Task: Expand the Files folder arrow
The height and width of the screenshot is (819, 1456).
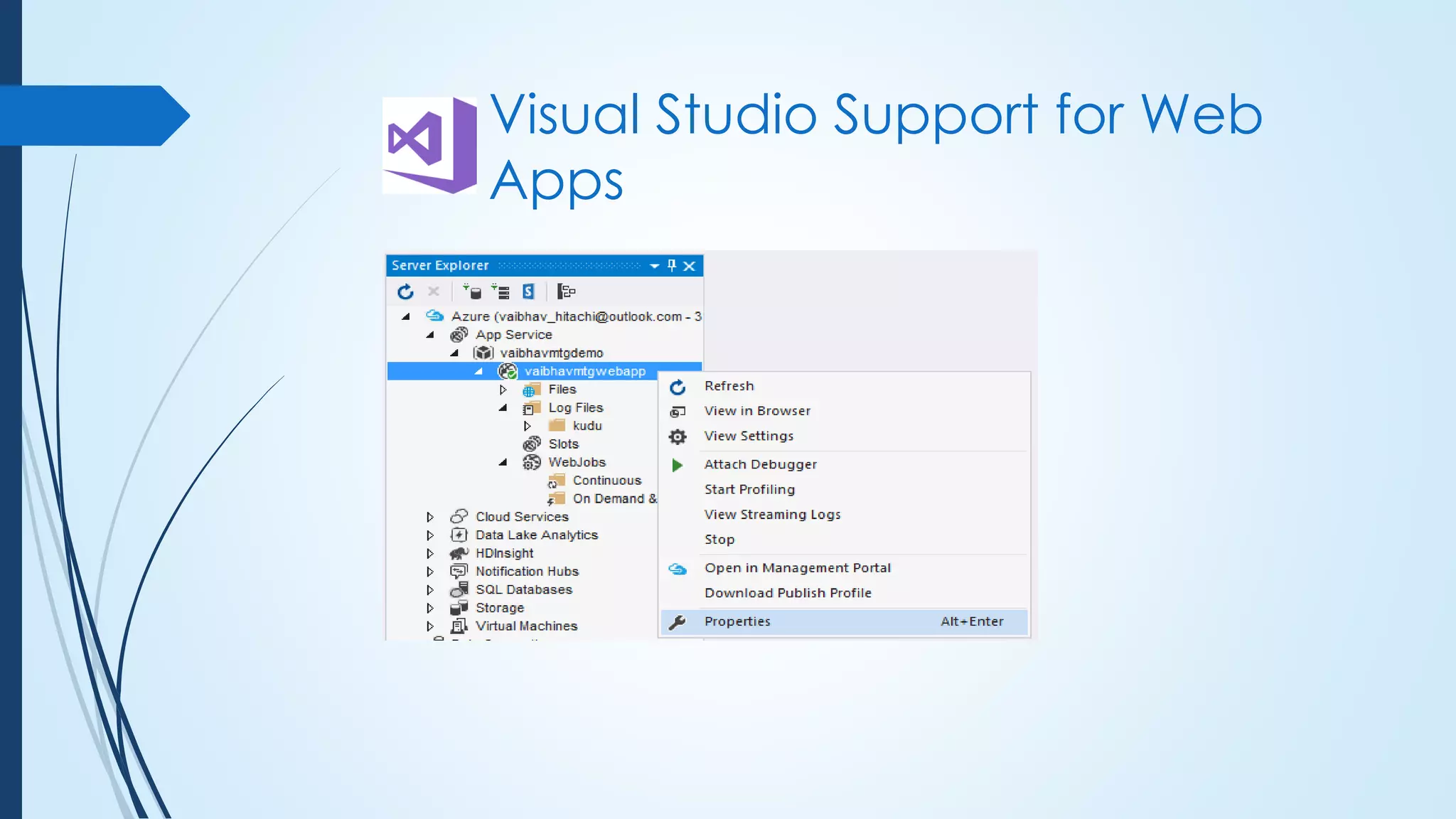Action: [x=503, y=390]
